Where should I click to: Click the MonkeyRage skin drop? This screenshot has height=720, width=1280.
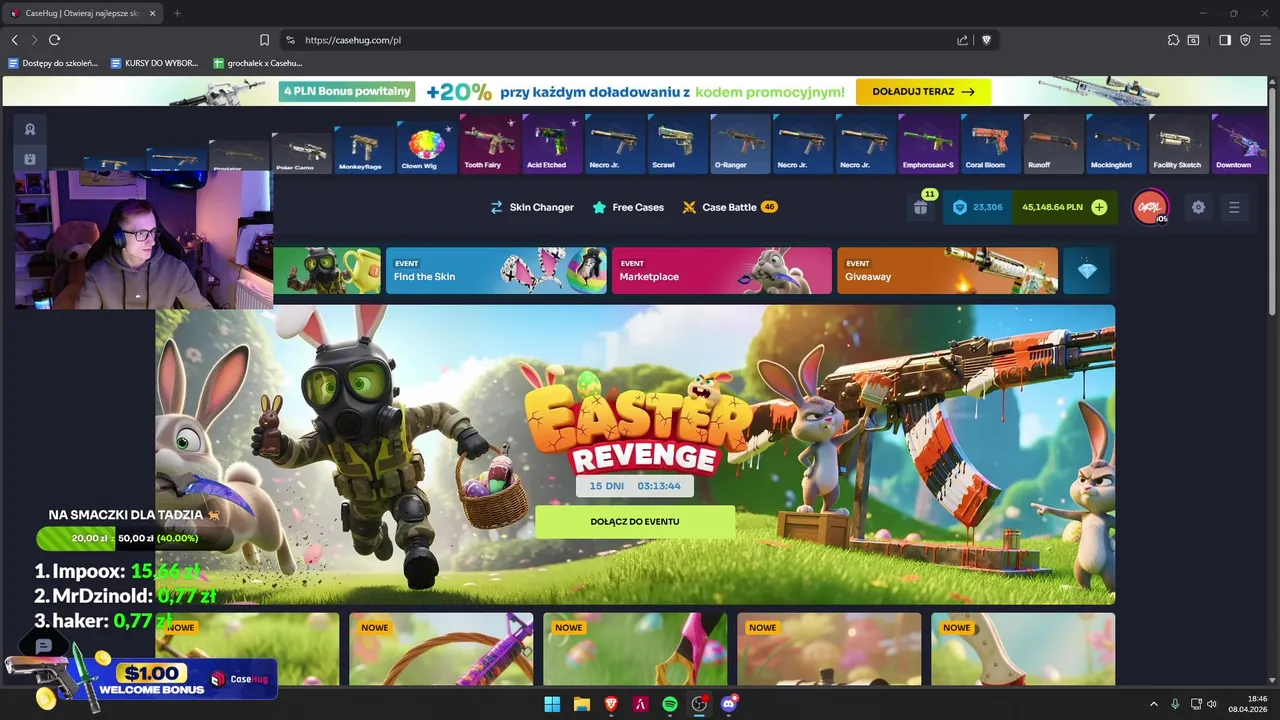pos(363,149)
